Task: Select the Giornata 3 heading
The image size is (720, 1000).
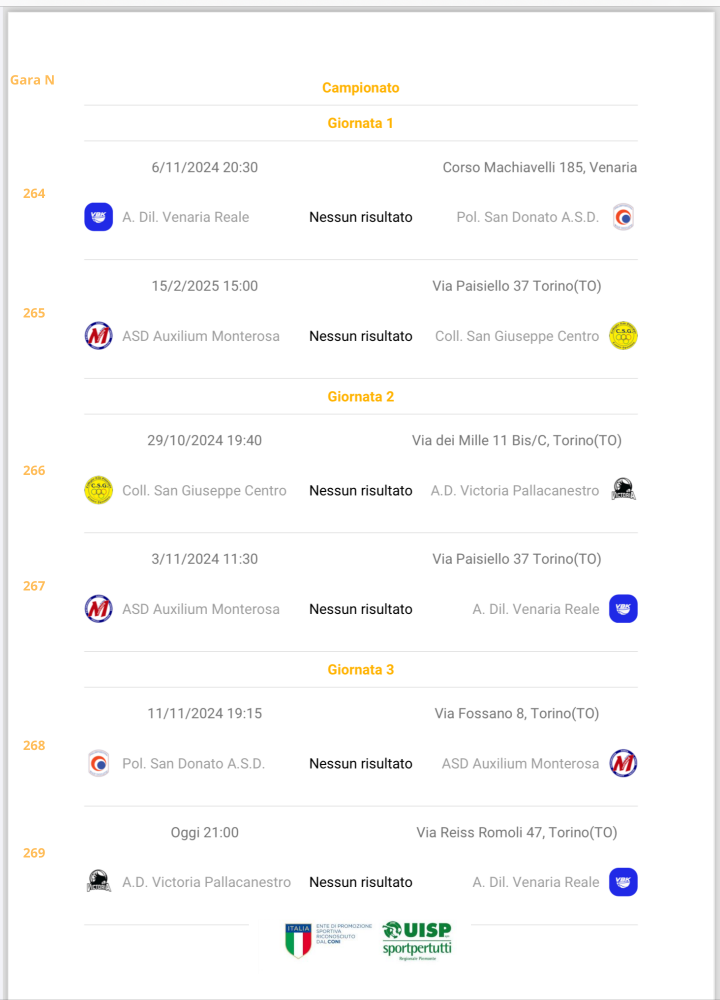Action: 360,670
